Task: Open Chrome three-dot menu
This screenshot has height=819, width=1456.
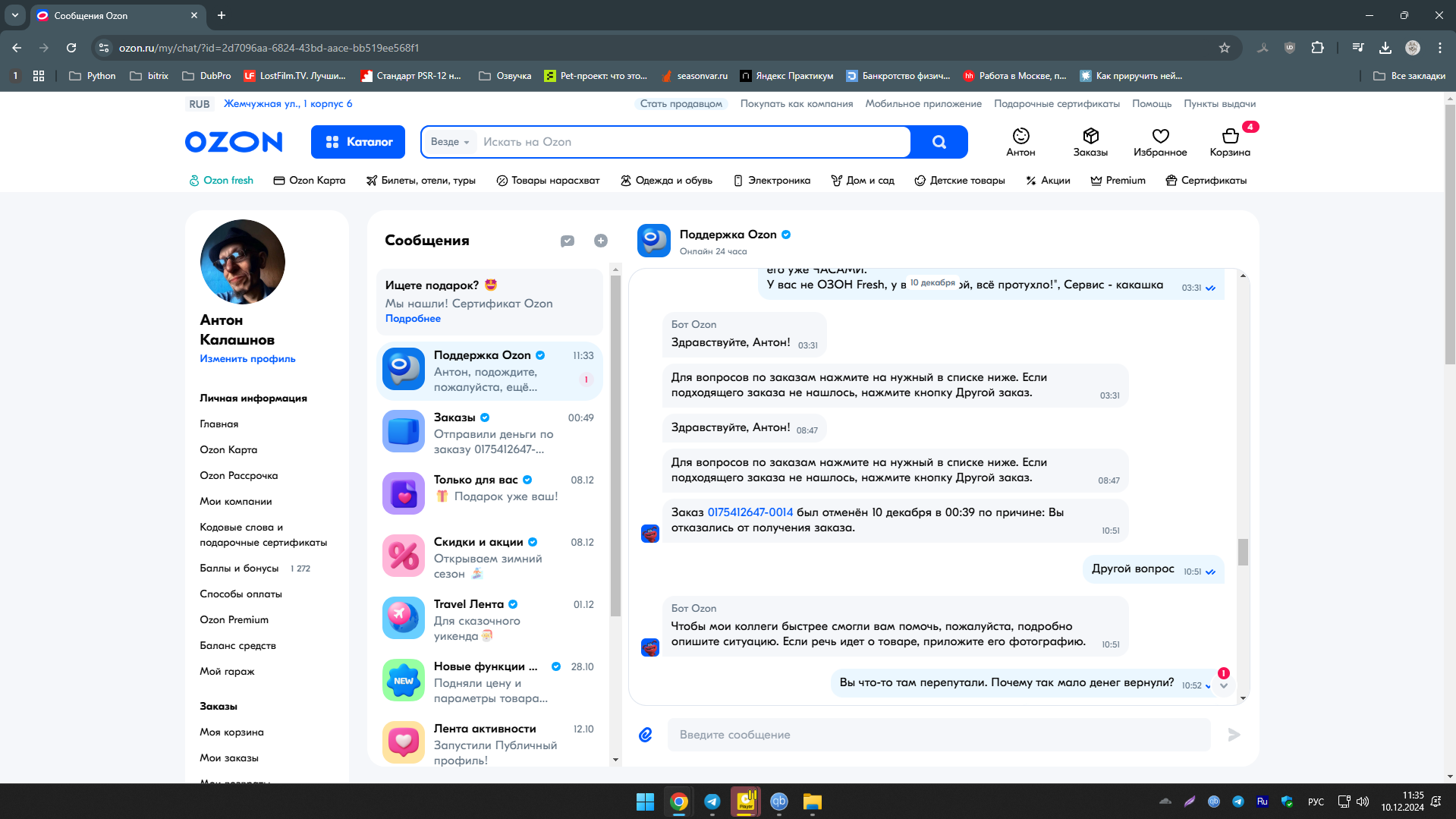Action: [x=1439, y=48]
